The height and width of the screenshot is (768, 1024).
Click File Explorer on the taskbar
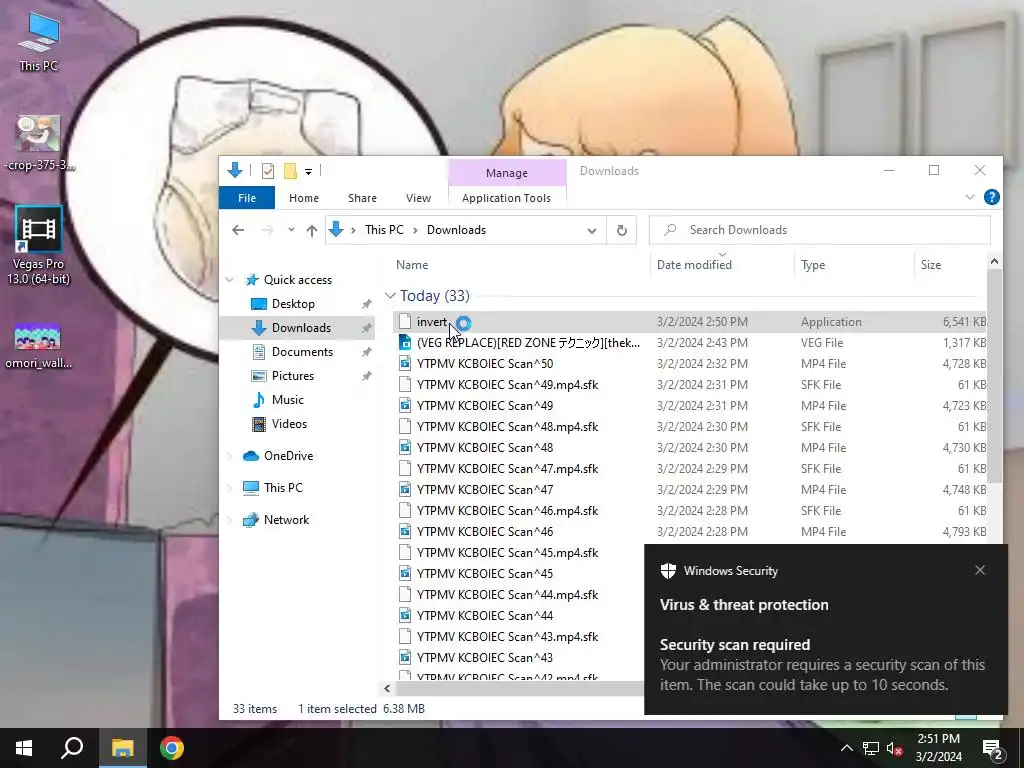pos(122,748)
